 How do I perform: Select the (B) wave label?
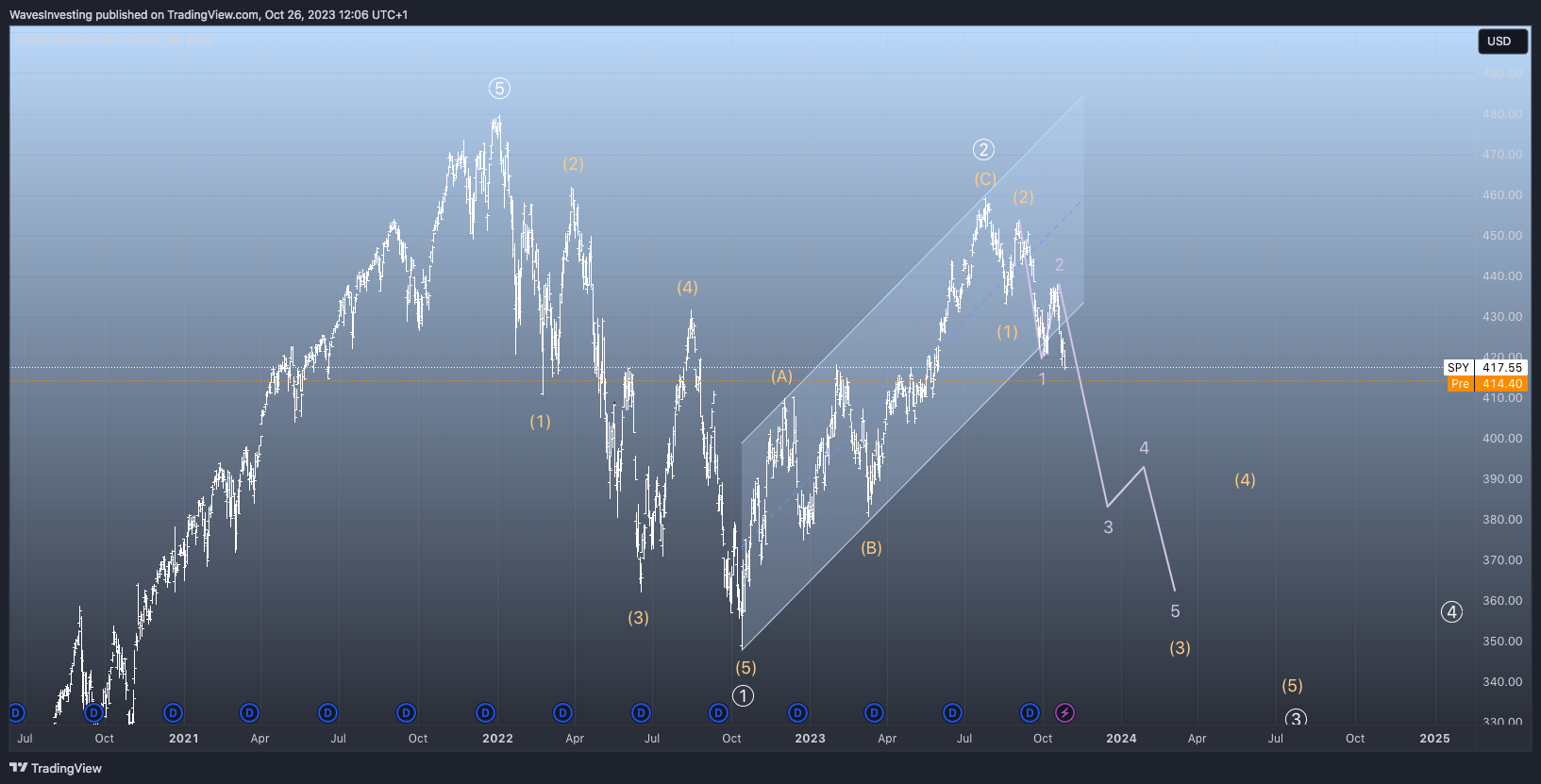click(x=871, y=548)
